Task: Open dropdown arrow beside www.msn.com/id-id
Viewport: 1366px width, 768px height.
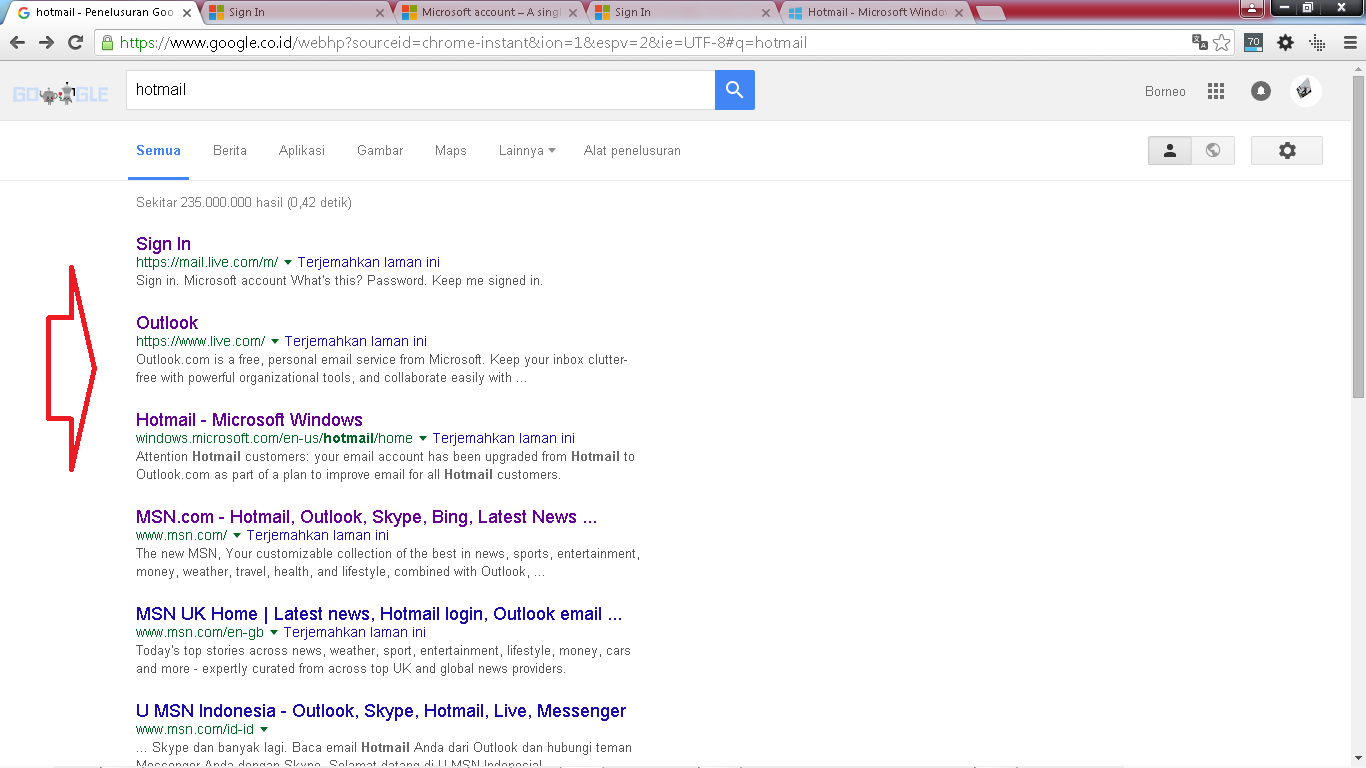Action: click(264, 729)
